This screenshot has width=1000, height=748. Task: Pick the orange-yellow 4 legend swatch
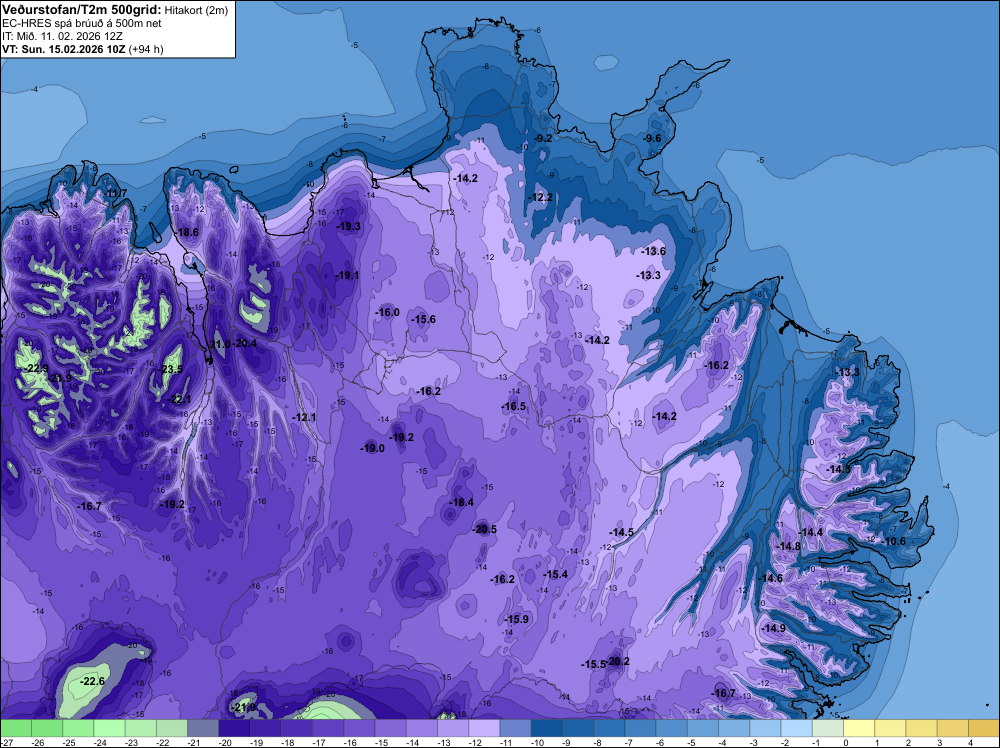pyautogui.click(x=984, y=728)
